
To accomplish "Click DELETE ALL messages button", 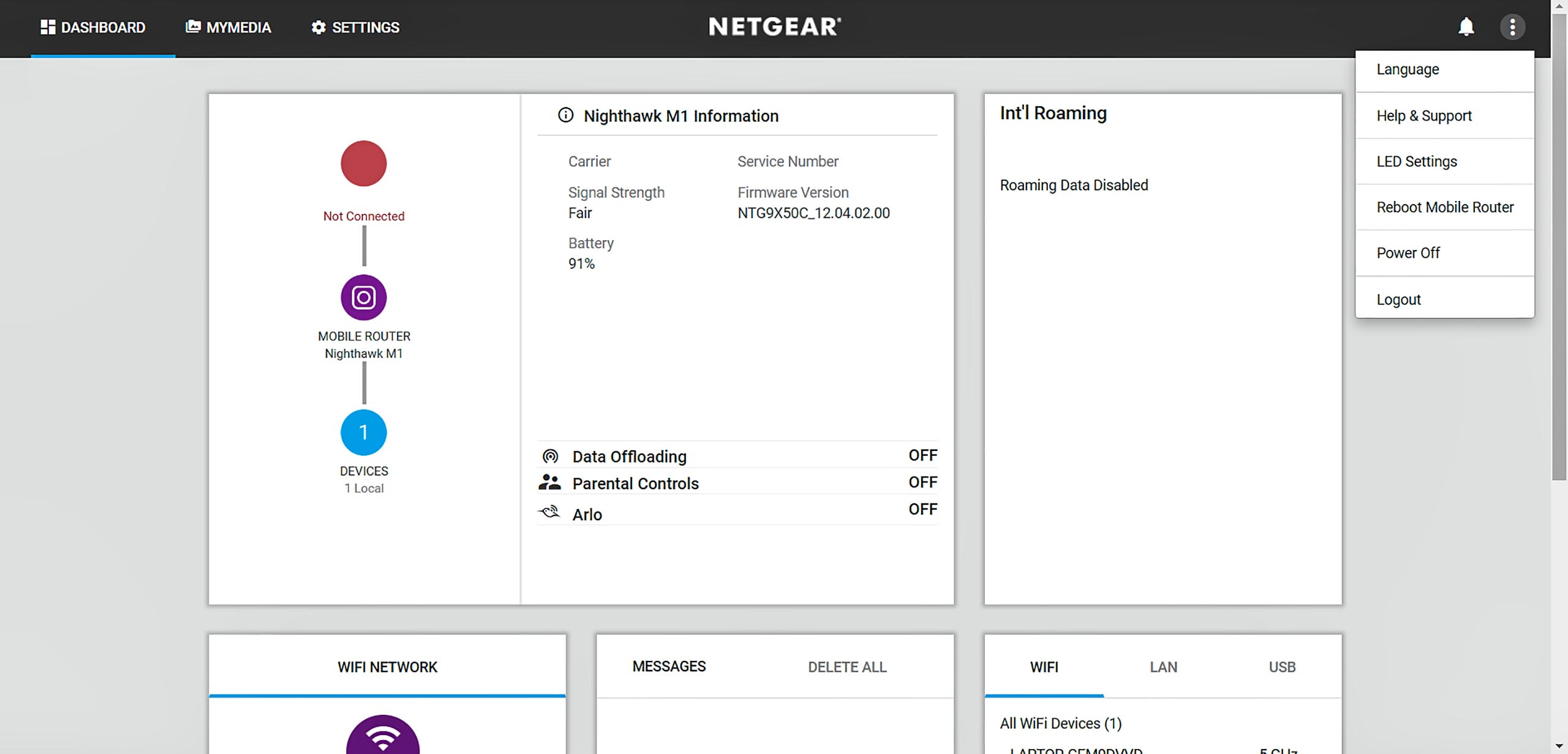I will click(847, 667).
